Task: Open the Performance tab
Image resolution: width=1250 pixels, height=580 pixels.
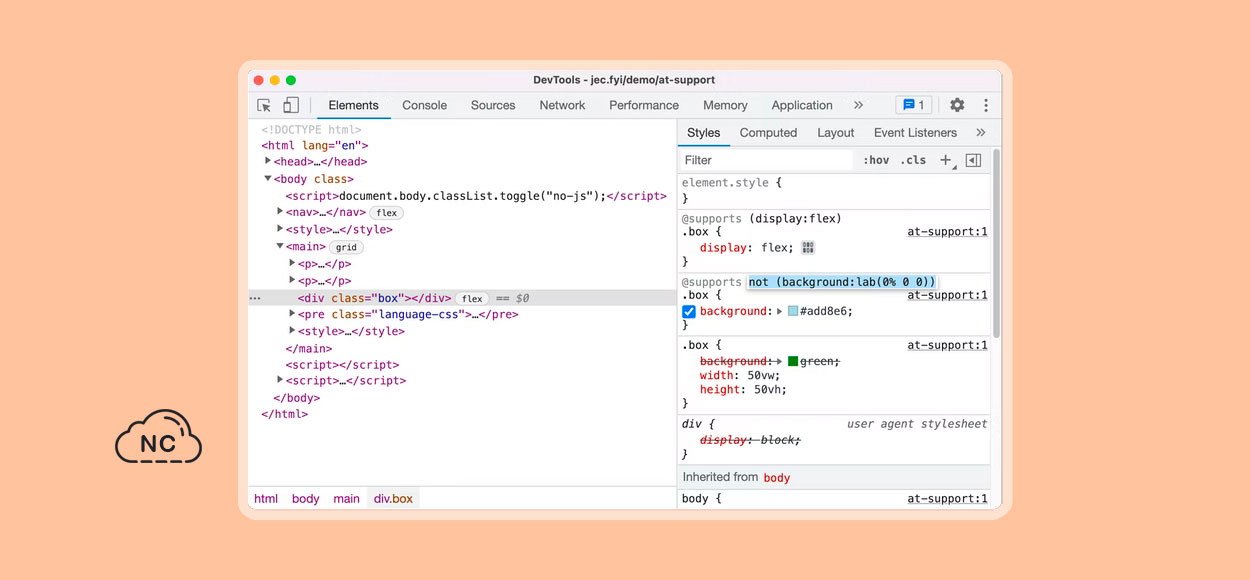Action: click(644, 105)
